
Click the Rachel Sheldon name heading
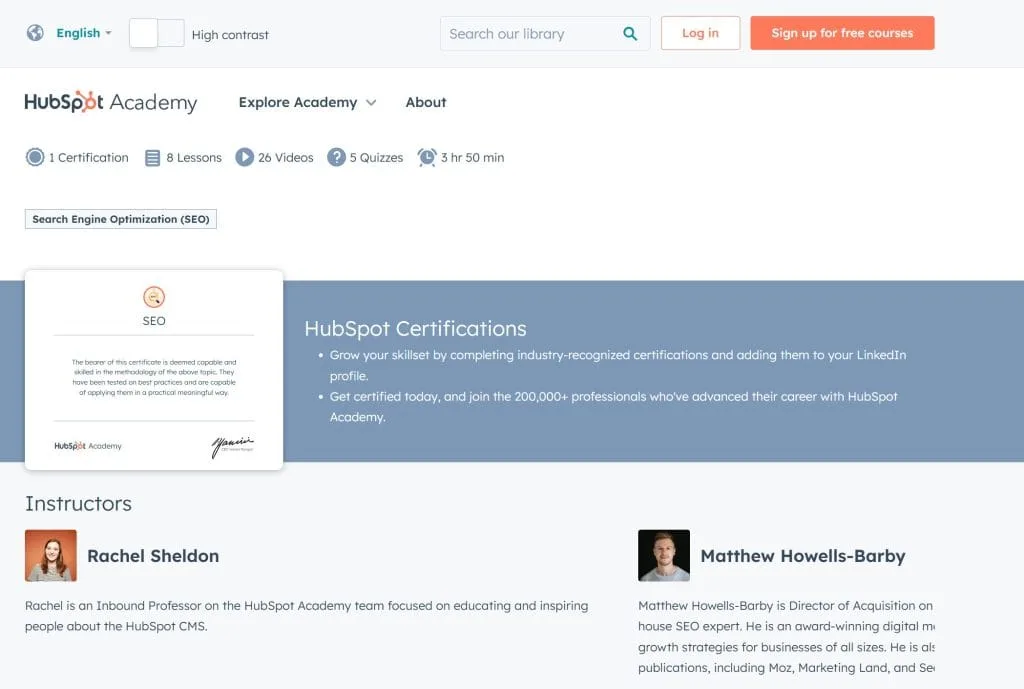[153, 556]
